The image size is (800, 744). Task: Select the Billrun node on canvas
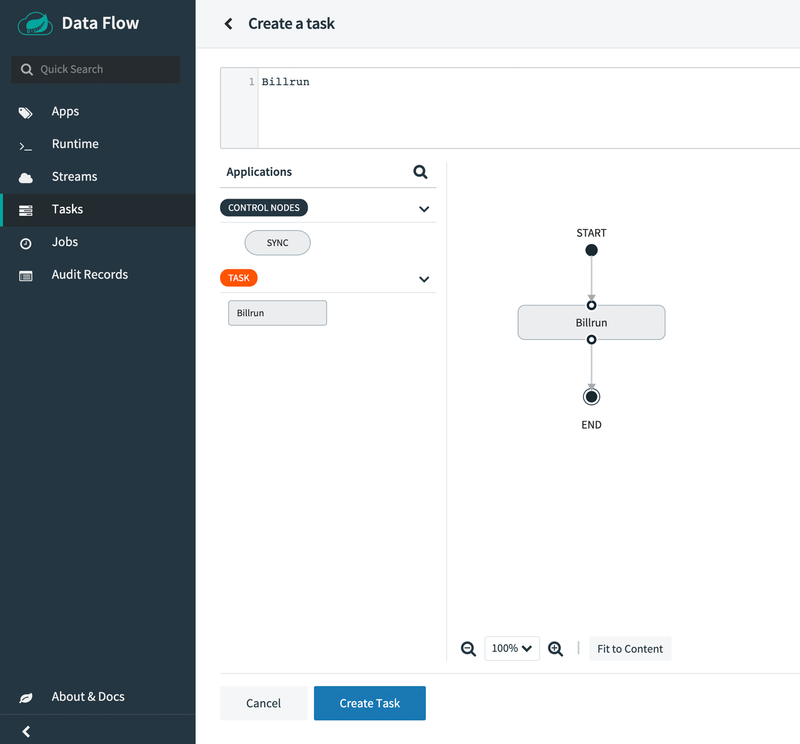pyautogui.click(x=591, y=323)
